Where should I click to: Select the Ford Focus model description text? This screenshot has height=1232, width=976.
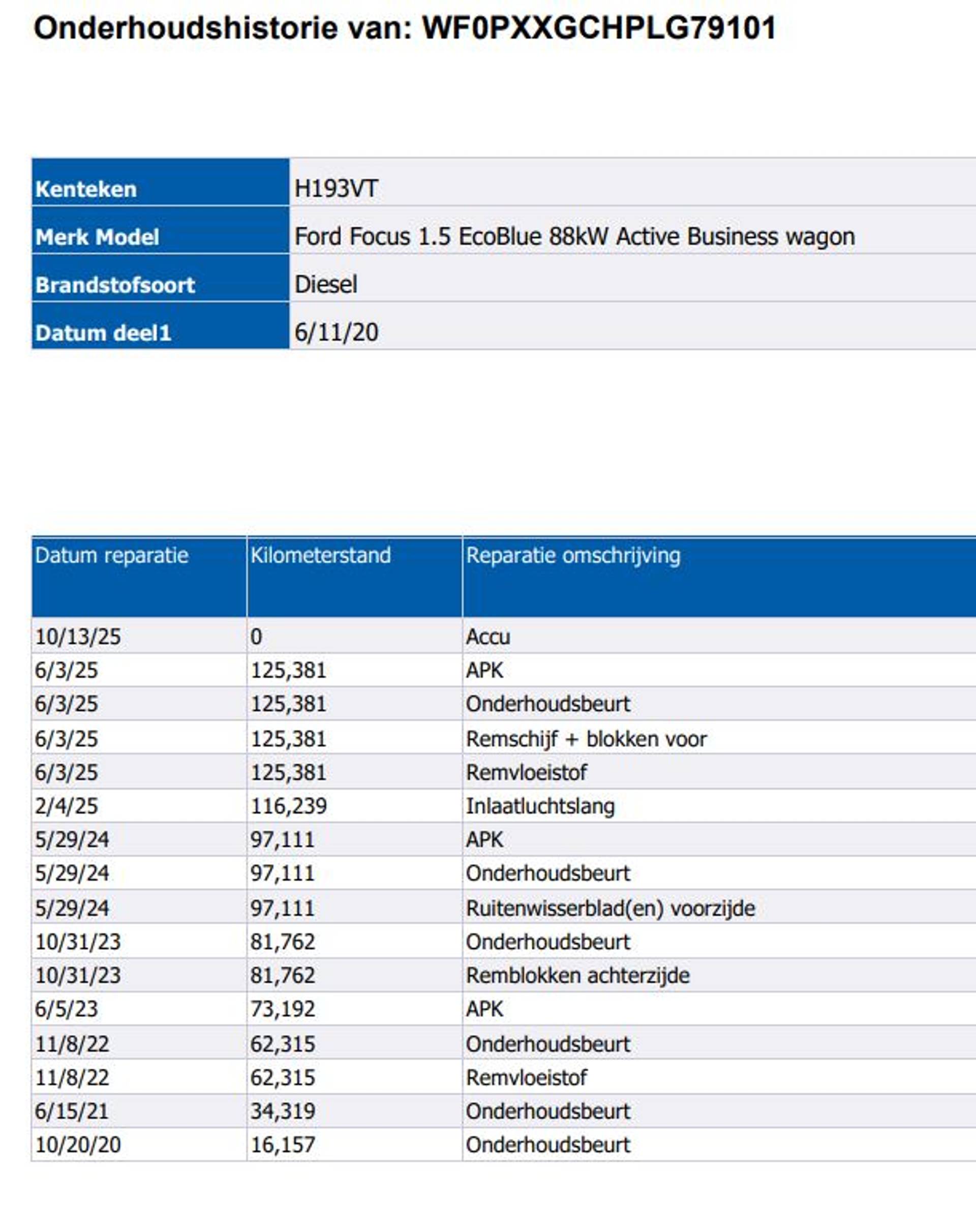pyautogui.click(x=574, y=236)
